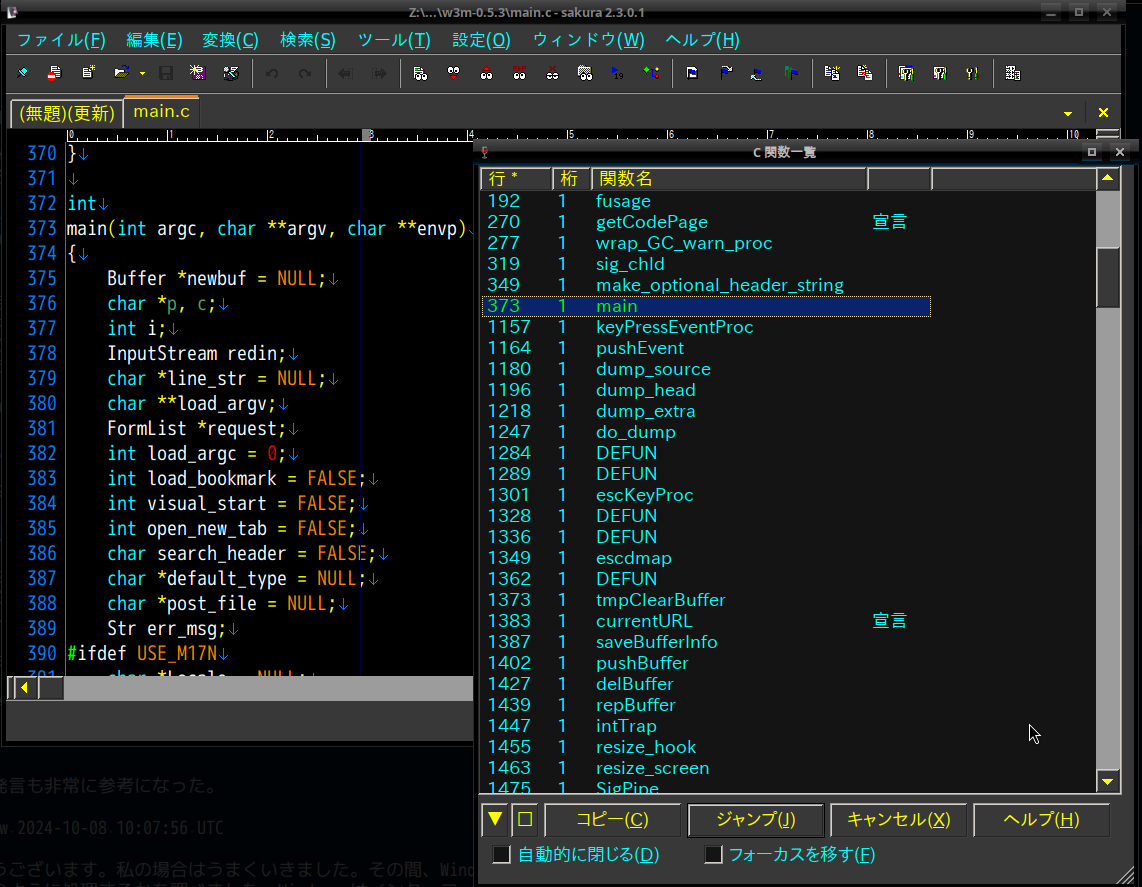Open the 検索(S) menu
The height and width of the screenshot is (887, 1142).
coord(307,40)
